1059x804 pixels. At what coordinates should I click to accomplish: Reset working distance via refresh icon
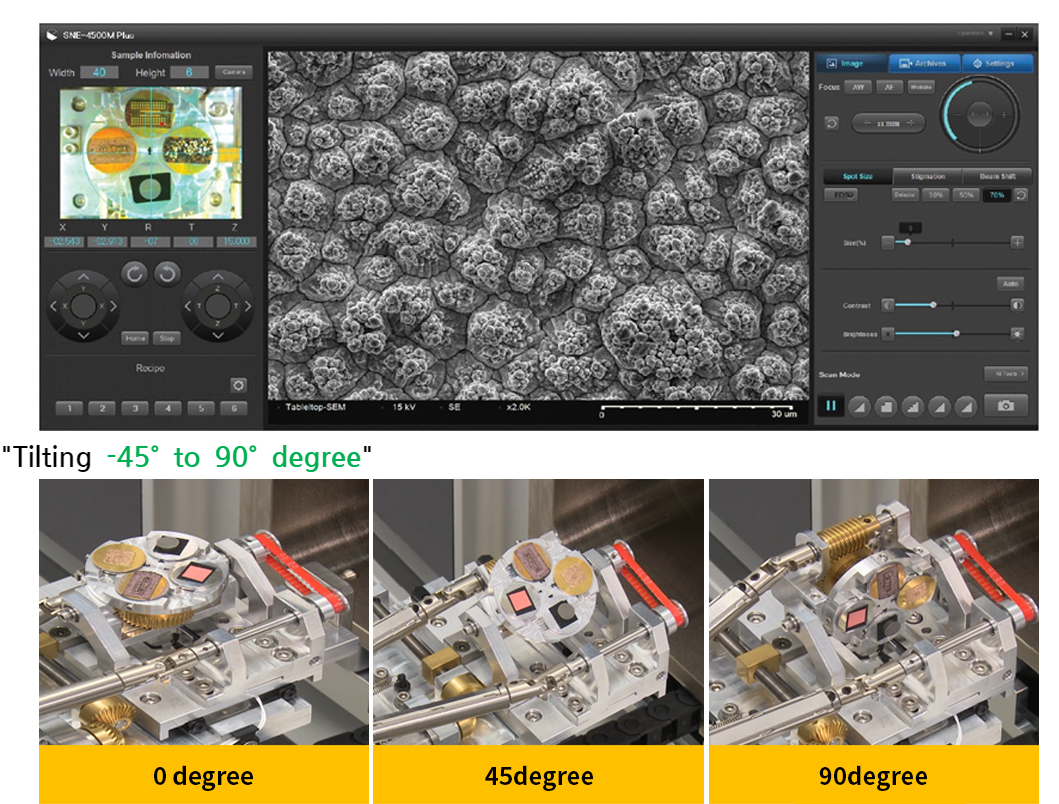831,123
